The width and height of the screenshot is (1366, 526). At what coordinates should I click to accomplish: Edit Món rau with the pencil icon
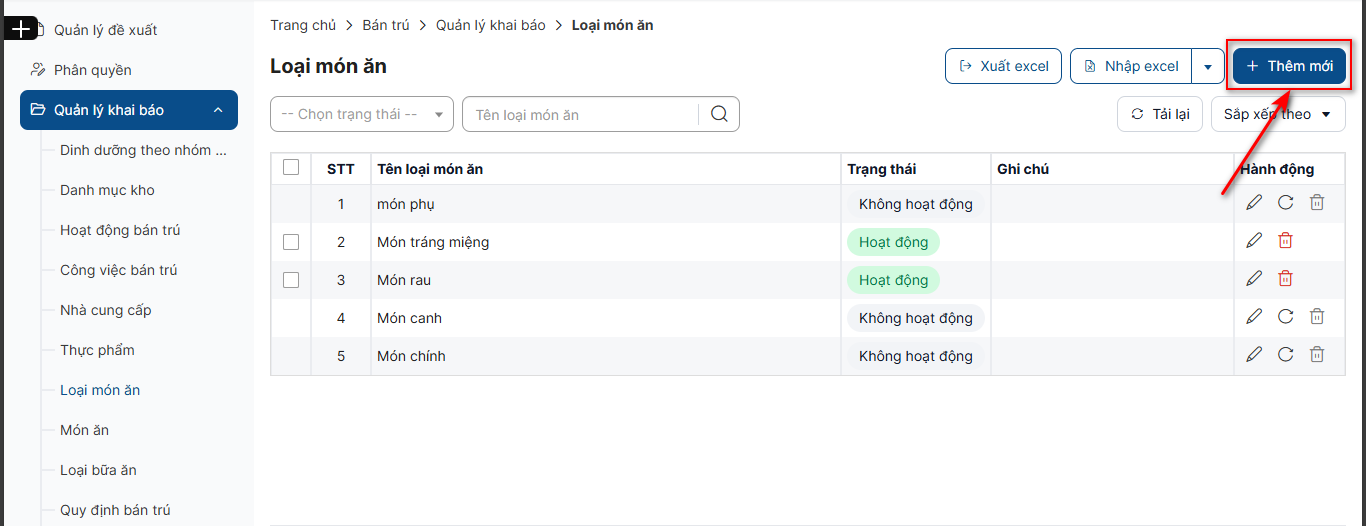click(1254, 279)
